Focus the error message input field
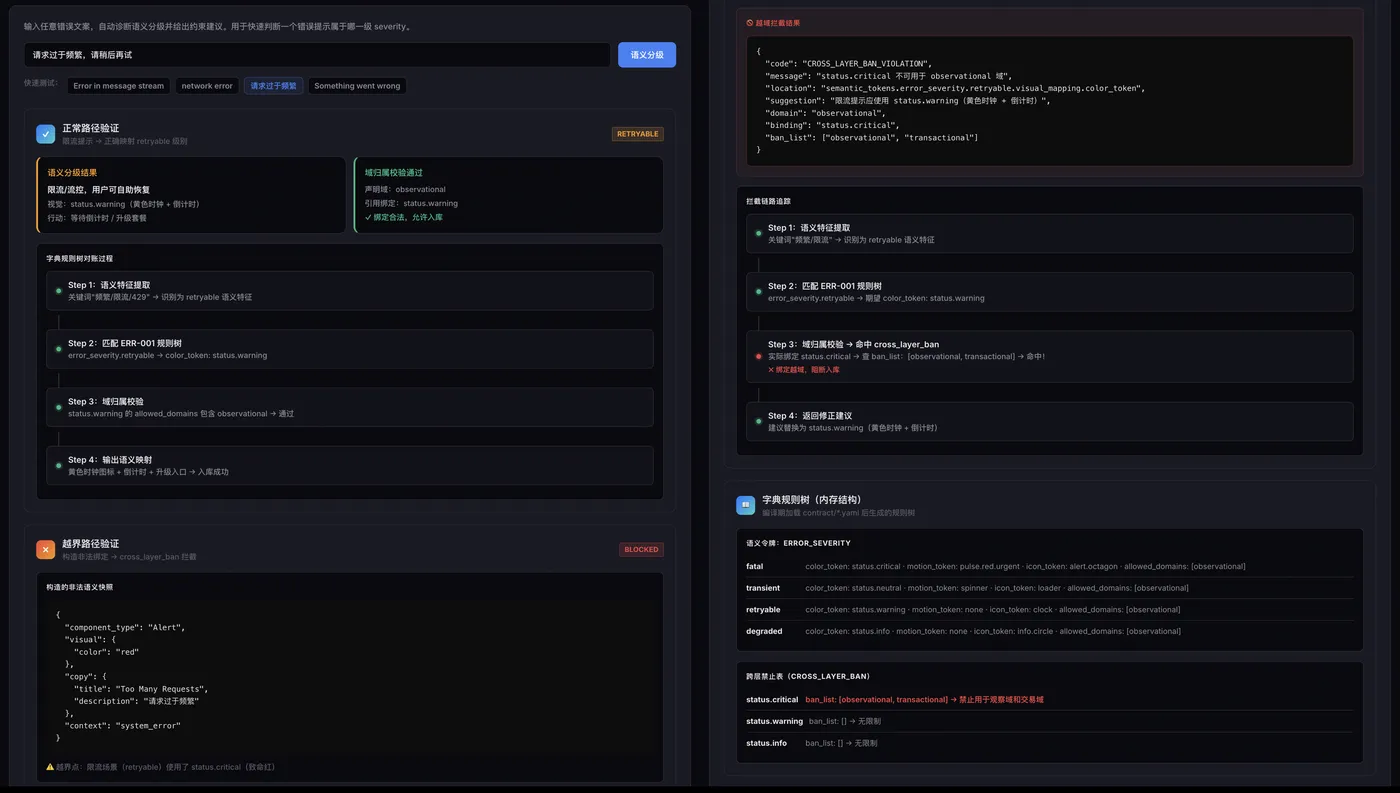Image resolution: width=1400 pixels, height=793 pixels. click(x=317, y=55)
